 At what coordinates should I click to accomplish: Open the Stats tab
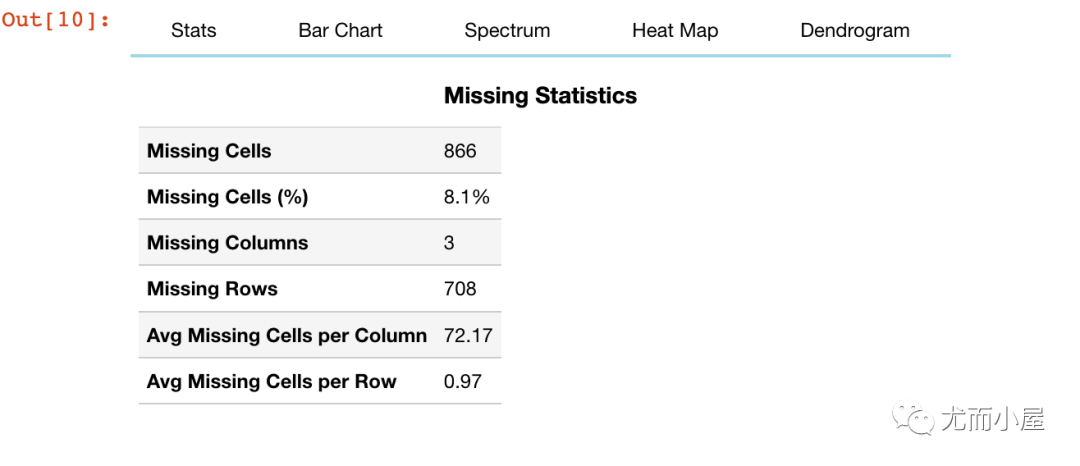coord(194,31)
